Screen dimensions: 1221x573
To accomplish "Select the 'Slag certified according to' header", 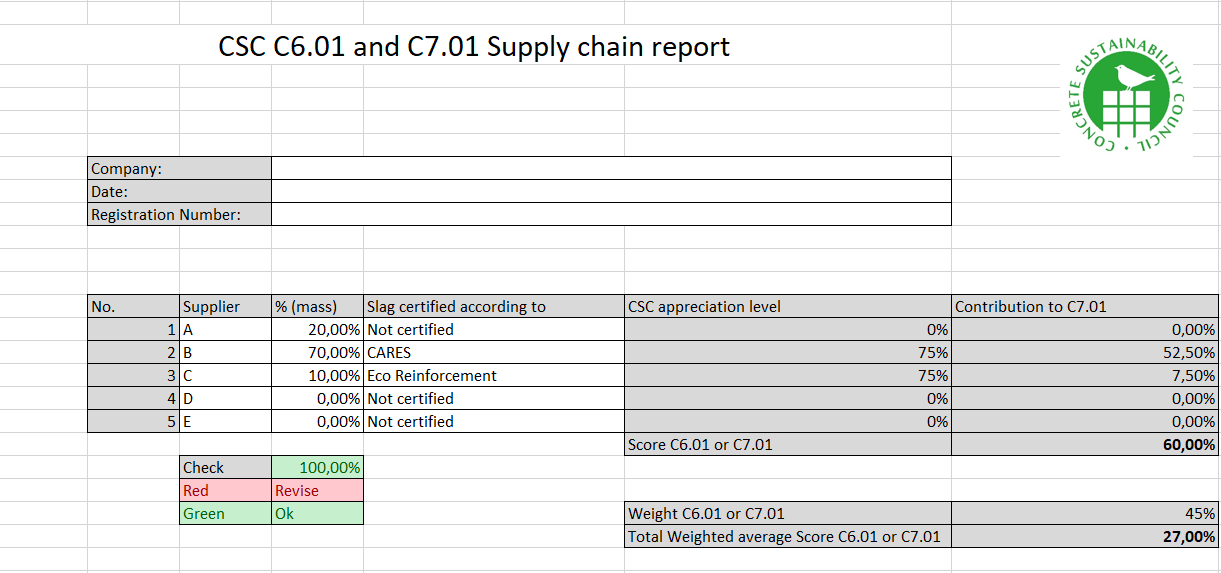I will click(x=493, y=307).
